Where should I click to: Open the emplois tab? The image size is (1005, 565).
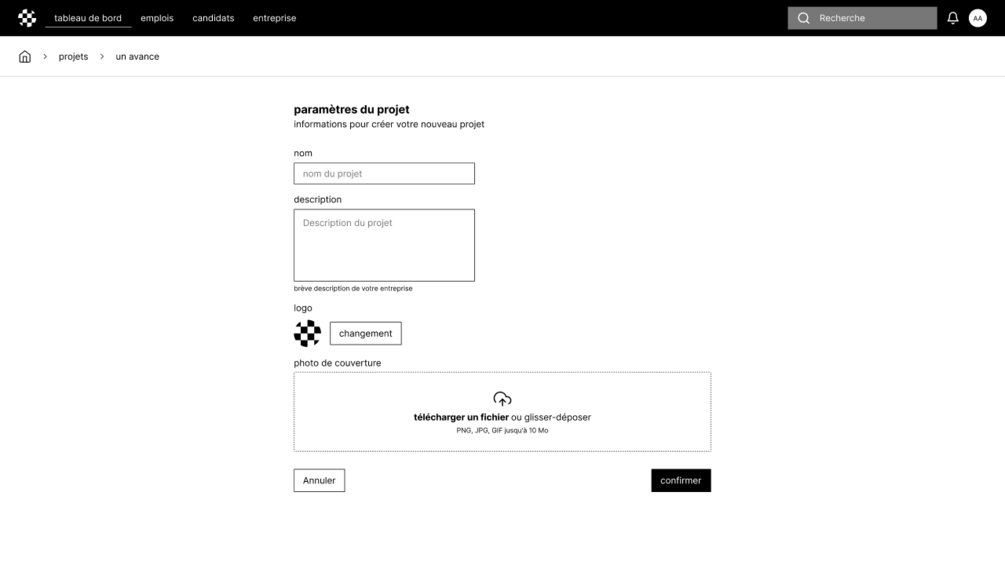coord(157,18)
